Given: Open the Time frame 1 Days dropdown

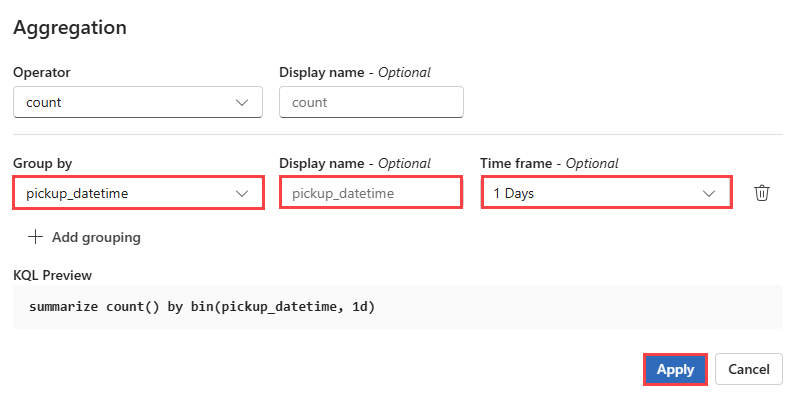Looking at the screenshot, I should (x=606, y=193).
